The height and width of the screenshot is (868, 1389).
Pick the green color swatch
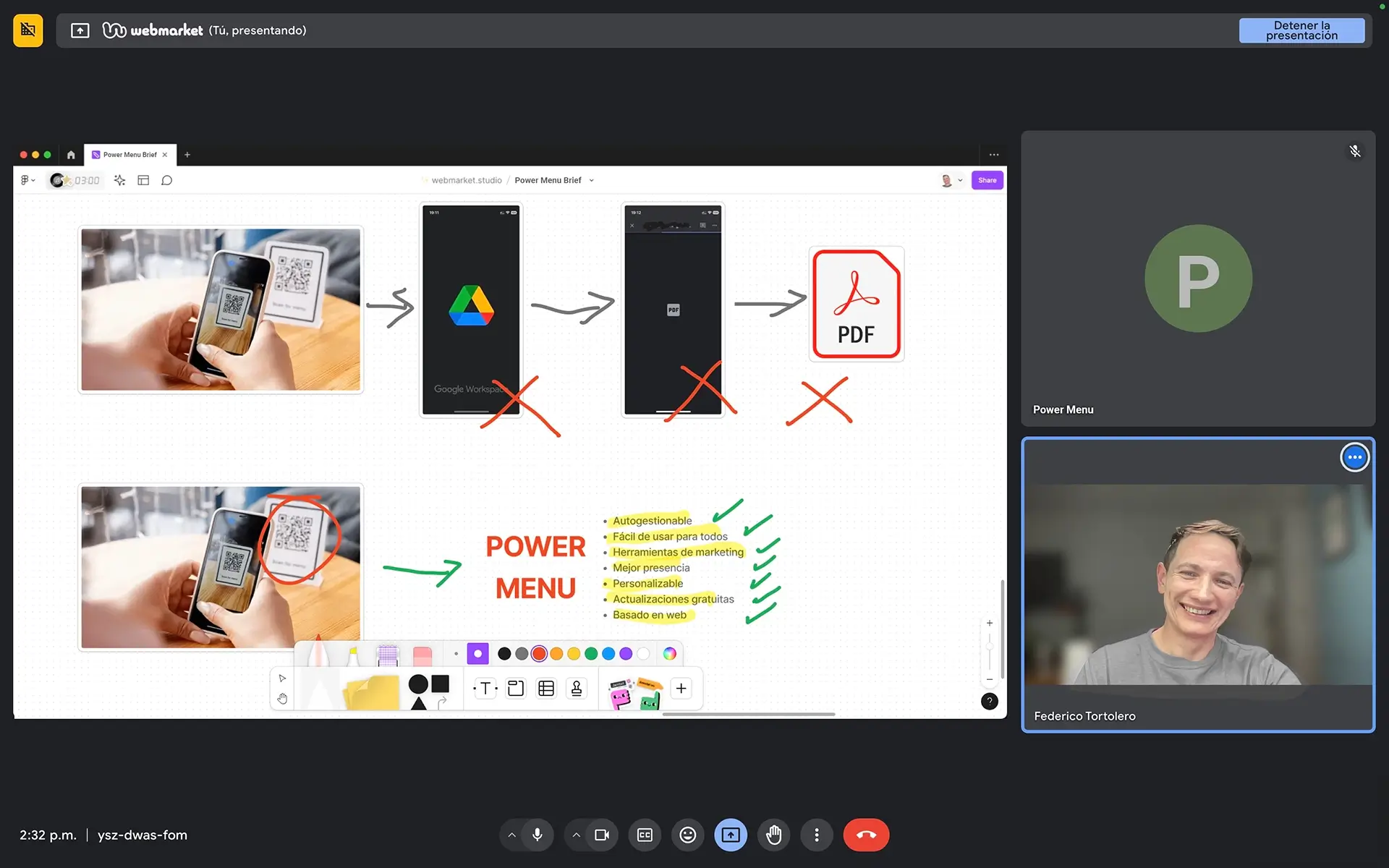591,654
